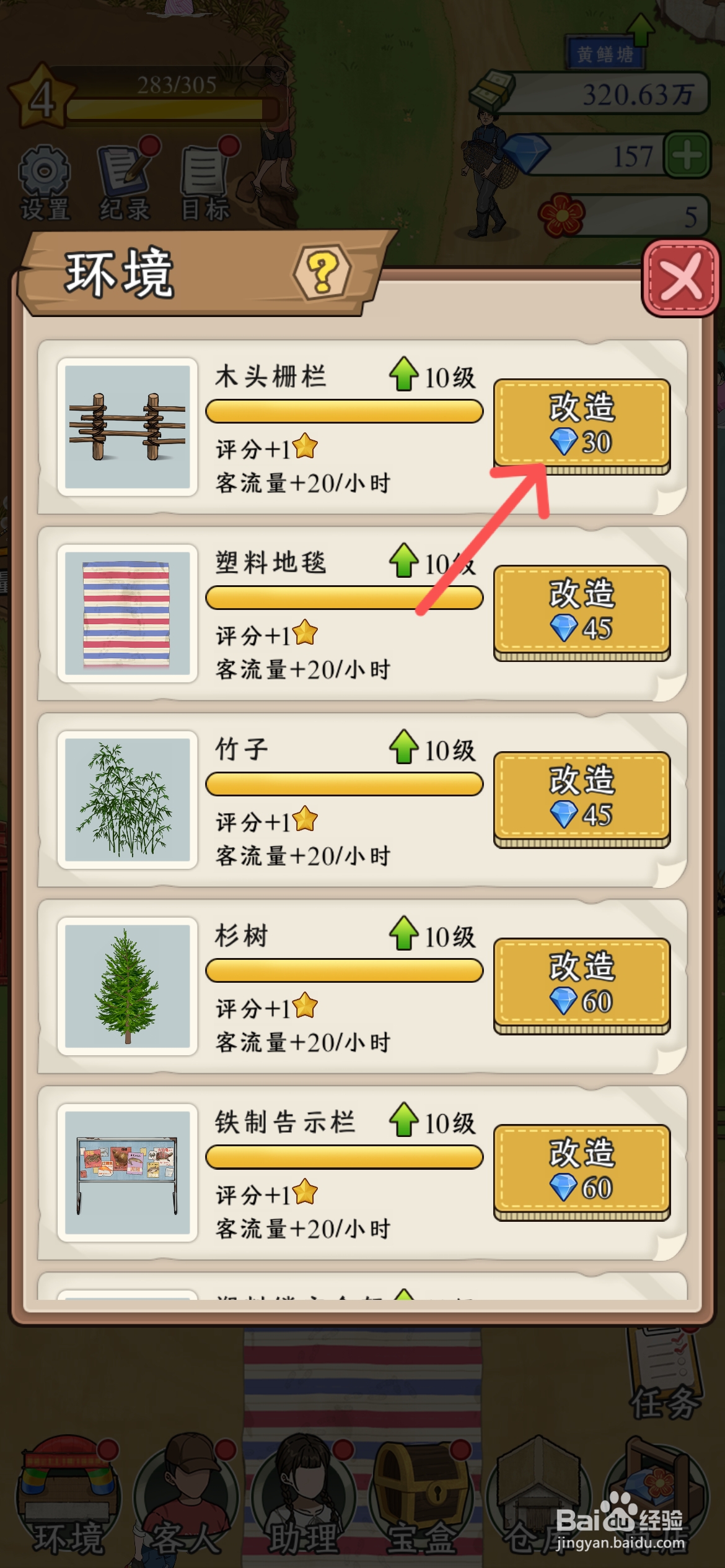
Task: Tap the green plus to add diamonds
Action: (x=687, y=155)
